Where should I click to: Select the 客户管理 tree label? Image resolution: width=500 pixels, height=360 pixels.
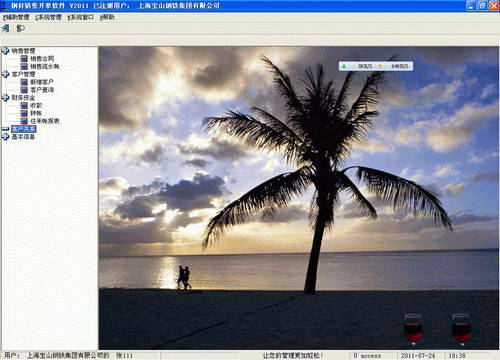[23, 74]
